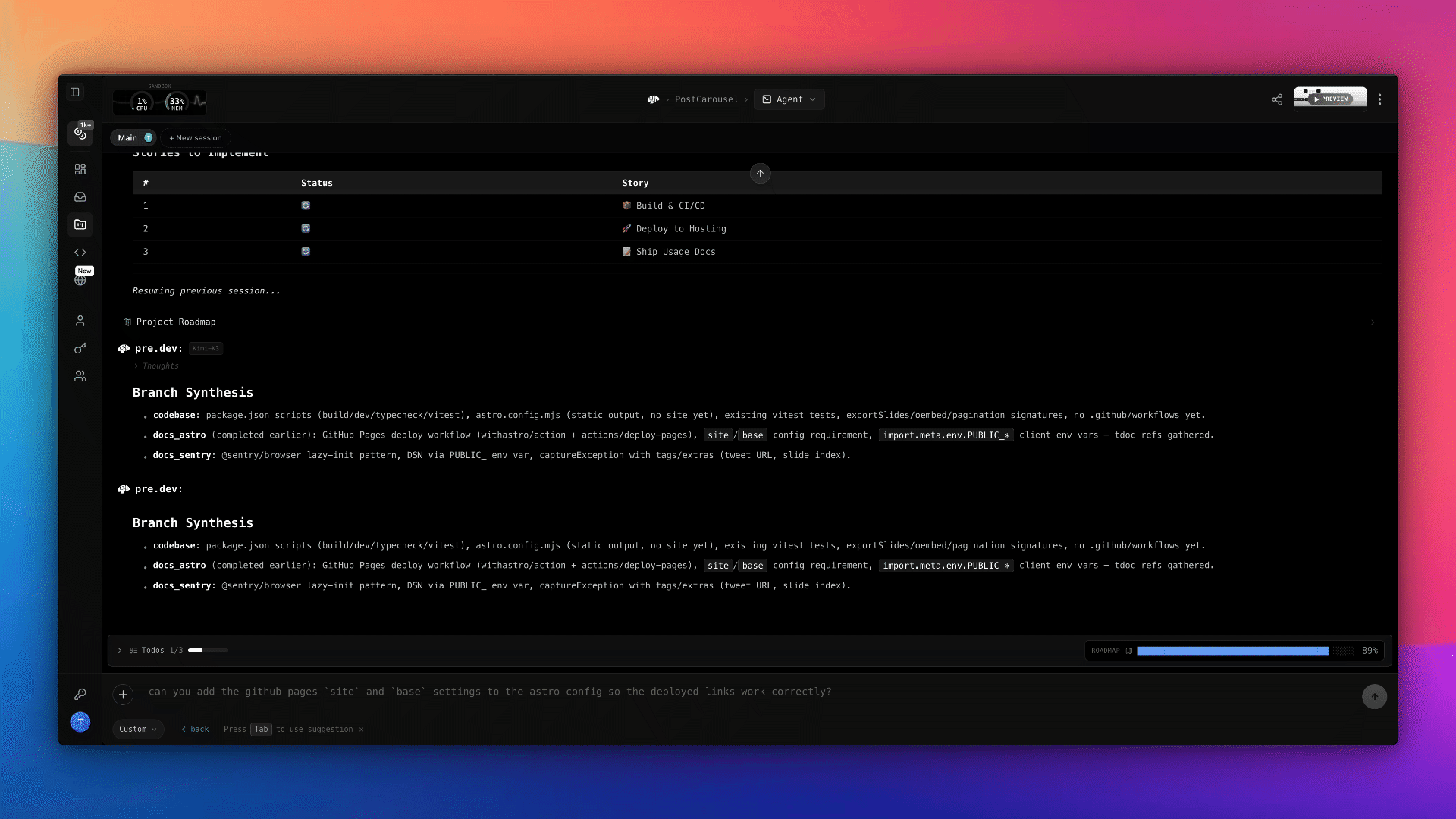
Task: Click the Status column header
Action: pos(316,183)
